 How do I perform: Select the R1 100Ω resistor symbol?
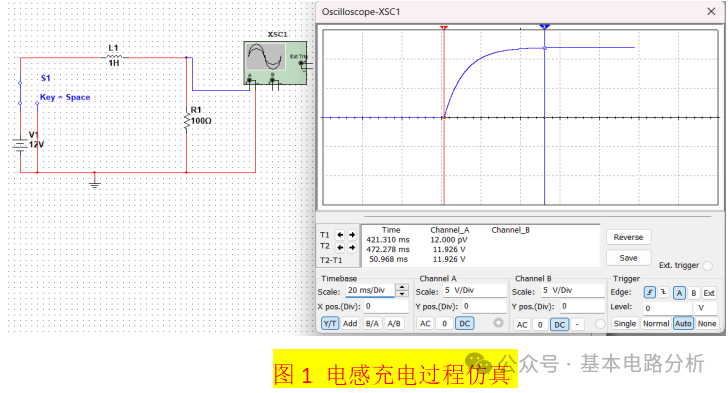(187, 121)
